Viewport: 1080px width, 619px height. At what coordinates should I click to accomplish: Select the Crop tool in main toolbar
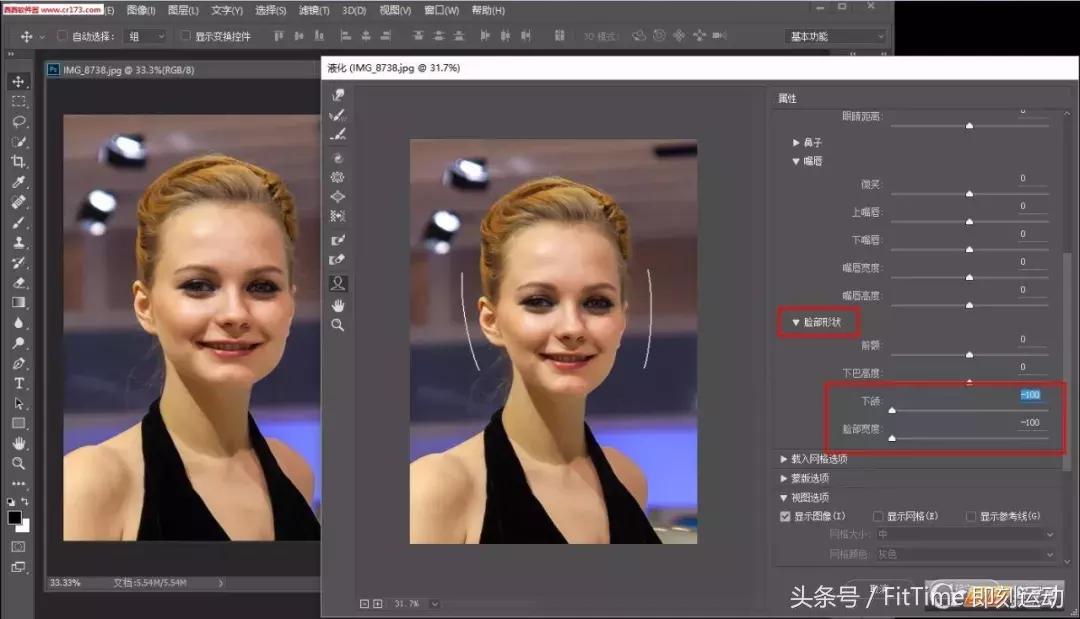18,162
